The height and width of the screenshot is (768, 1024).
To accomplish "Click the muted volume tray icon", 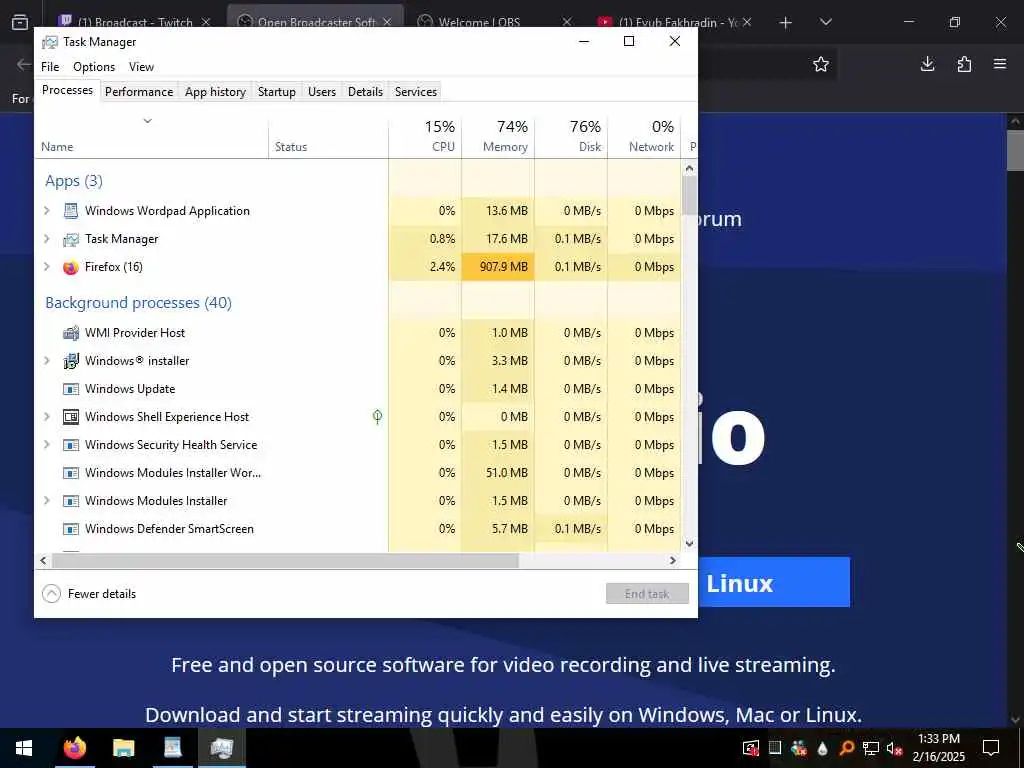I will [x=894, y=748].
